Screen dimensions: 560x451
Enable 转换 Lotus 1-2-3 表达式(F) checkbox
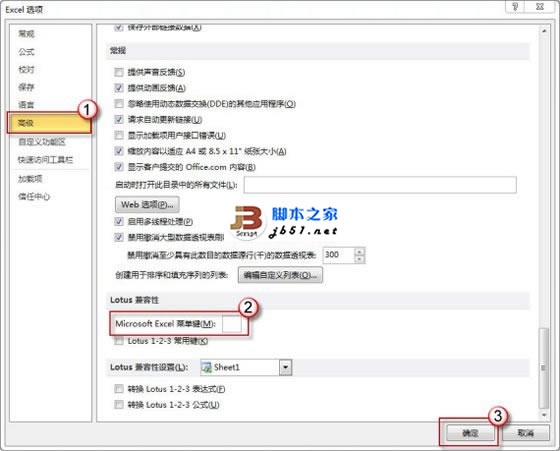click(x=119, y=389)
